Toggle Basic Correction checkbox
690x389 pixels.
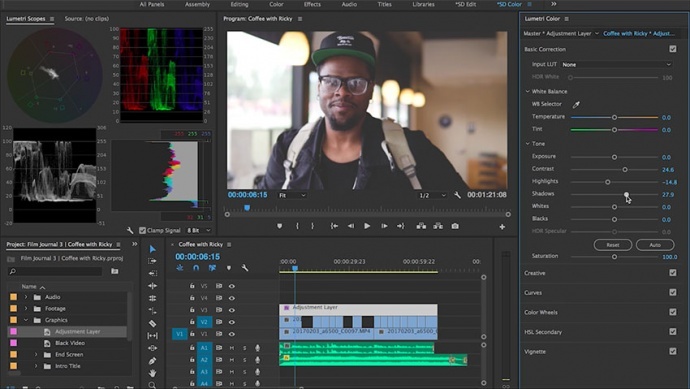[x=673, y=49]
